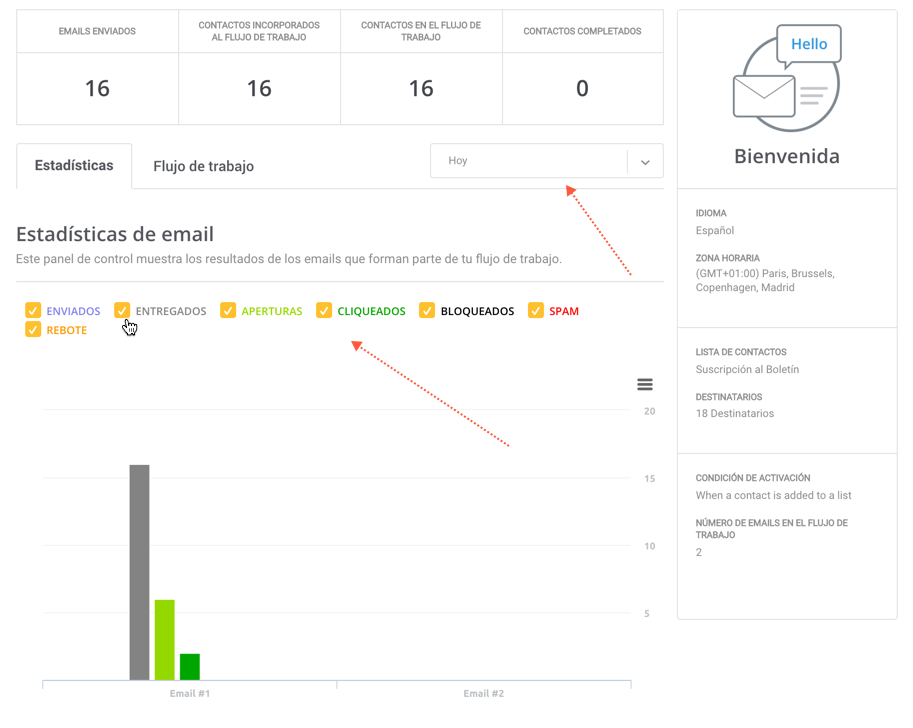The width and height of the screenshot is (913, 728).
Task: Click the chevron arrow of the Hoy dropdown
Action: [645, 162]
